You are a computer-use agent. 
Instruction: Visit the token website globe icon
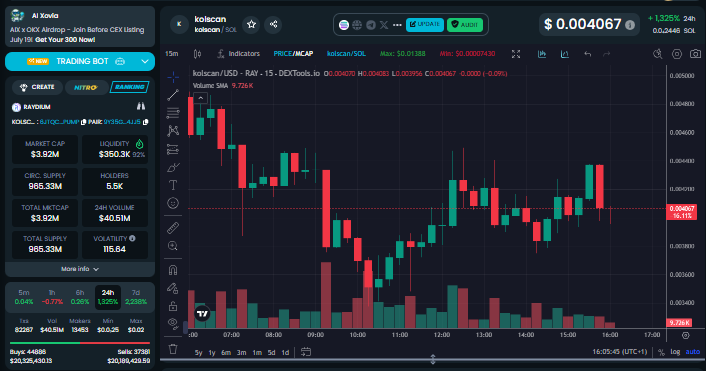pos(357,25)
